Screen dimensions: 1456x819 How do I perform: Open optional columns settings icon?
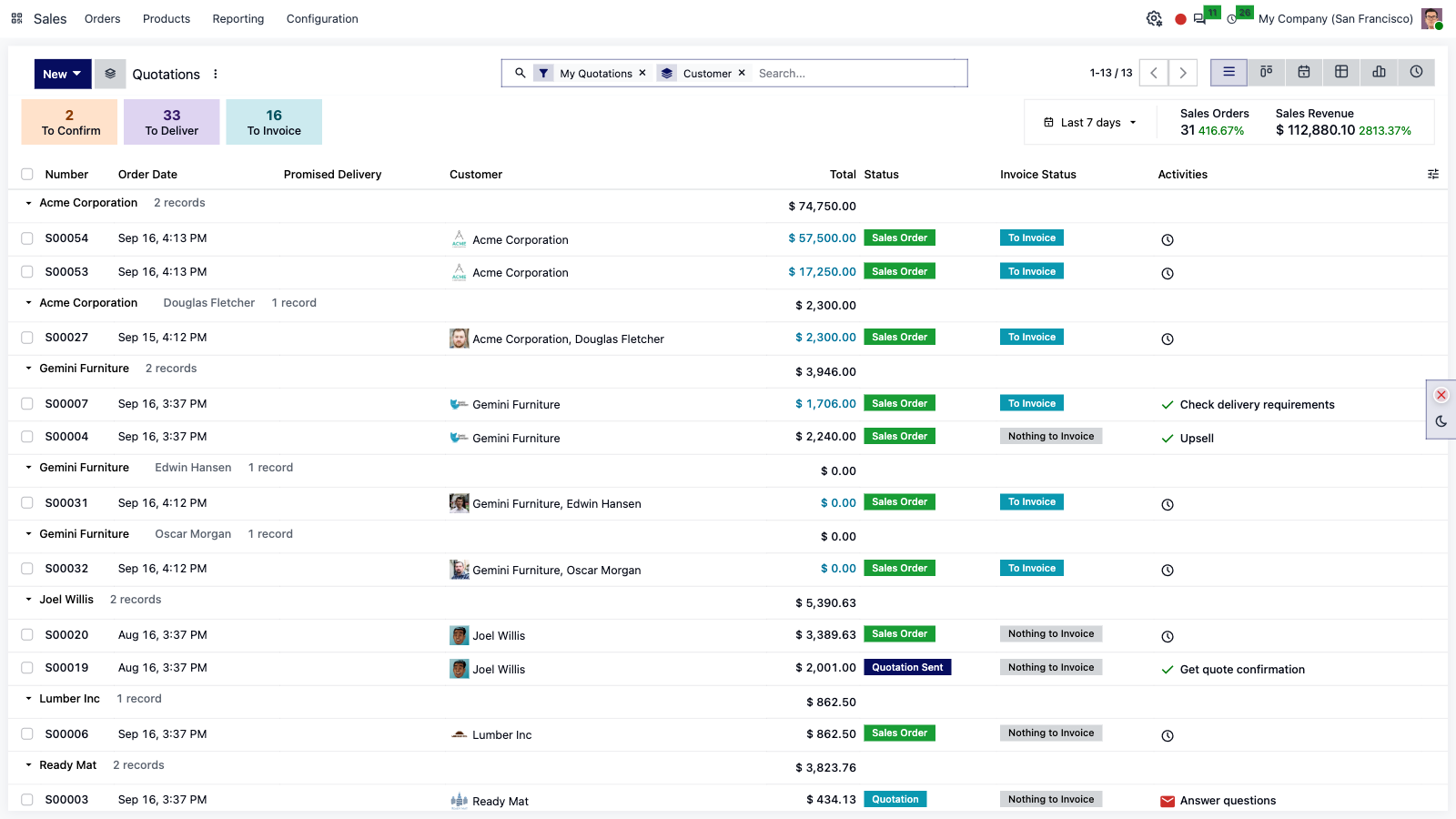[1433, 174]
